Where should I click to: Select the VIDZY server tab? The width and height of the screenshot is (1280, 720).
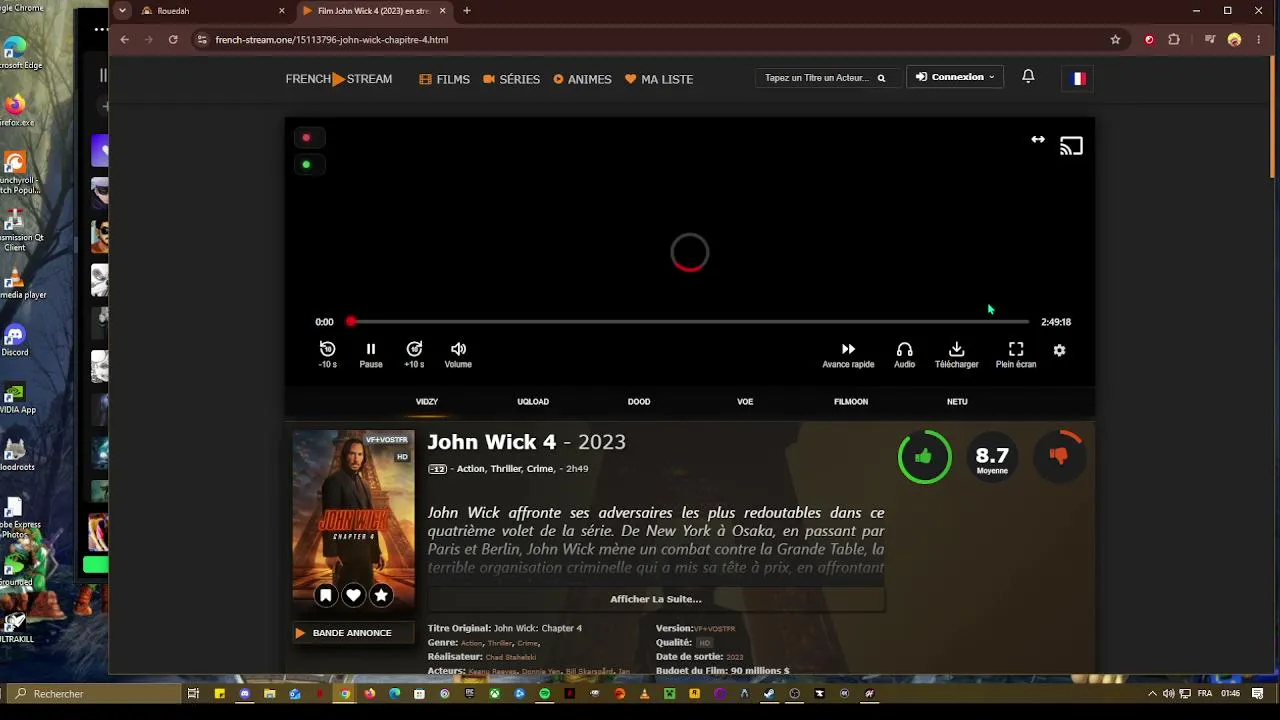427,402
